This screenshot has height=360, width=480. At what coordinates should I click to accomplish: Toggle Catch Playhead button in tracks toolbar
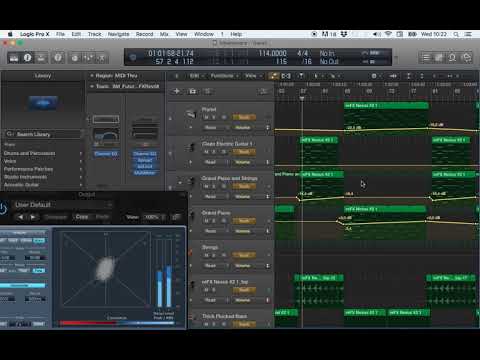click(x=301, y=76)
